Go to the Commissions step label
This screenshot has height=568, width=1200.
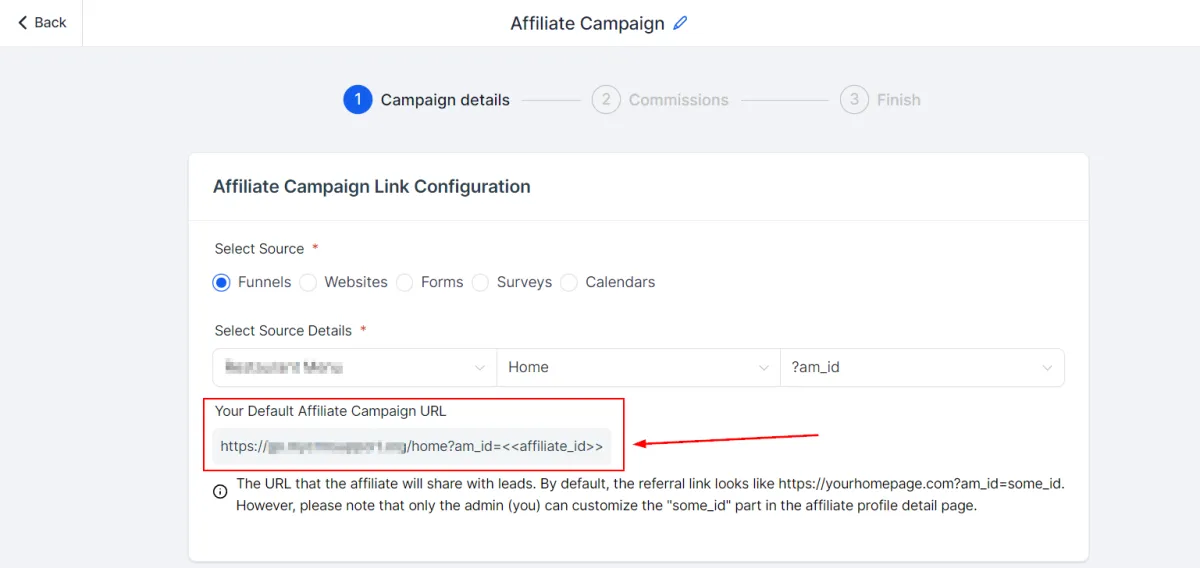click(678, 100)
